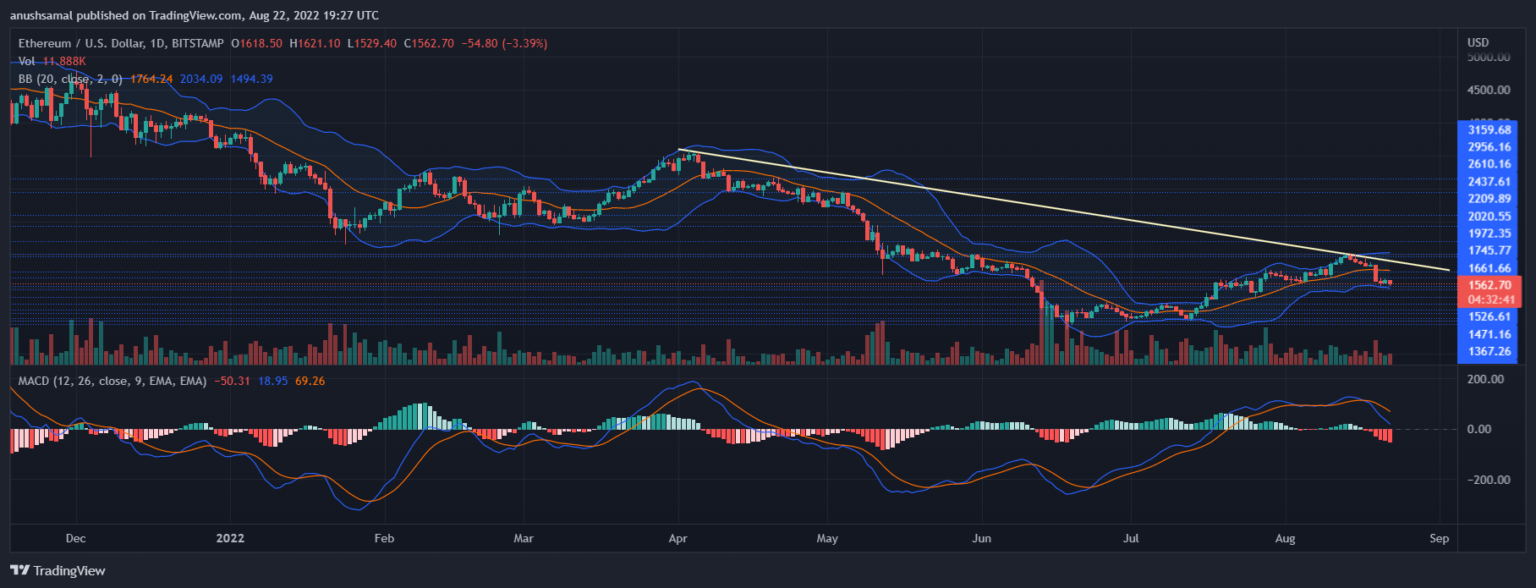Click the TradingView logo icon
Viewport: 1536px width, 588px height.
(x=20, y=571)
